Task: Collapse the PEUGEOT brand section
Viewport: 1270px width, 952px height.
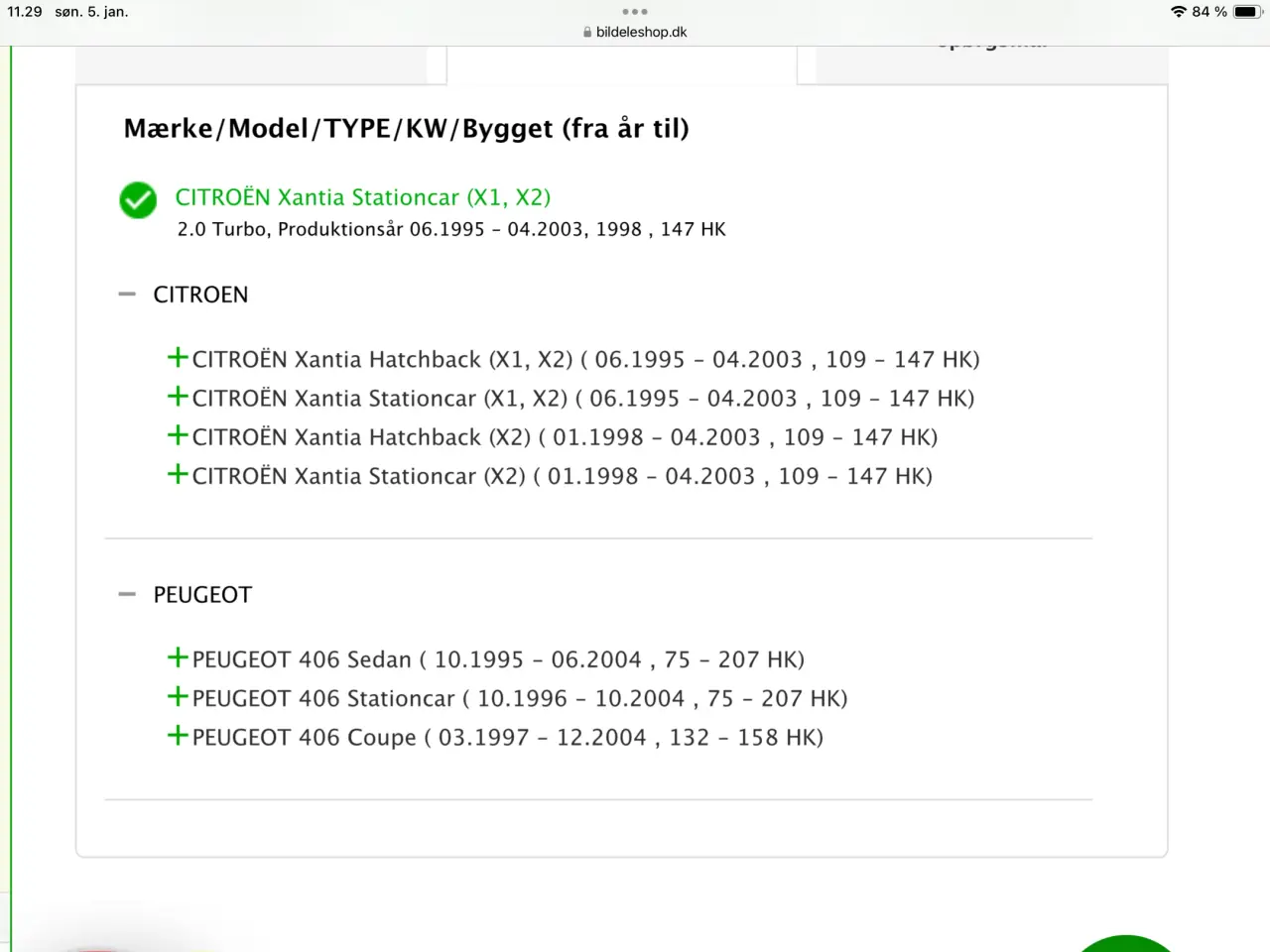Action: [127, 594]
